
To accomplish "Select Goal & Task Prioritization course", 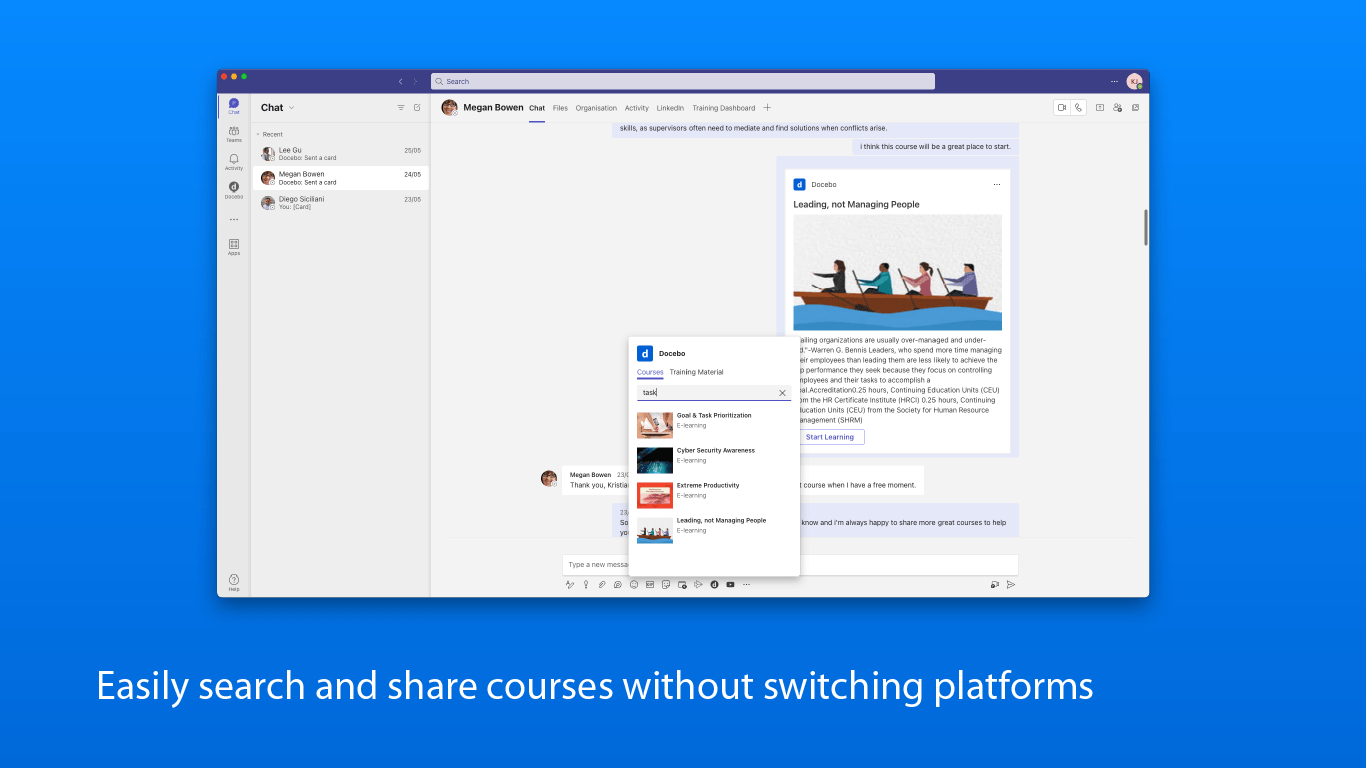I will pyautogui.click(x=714, y=425).
